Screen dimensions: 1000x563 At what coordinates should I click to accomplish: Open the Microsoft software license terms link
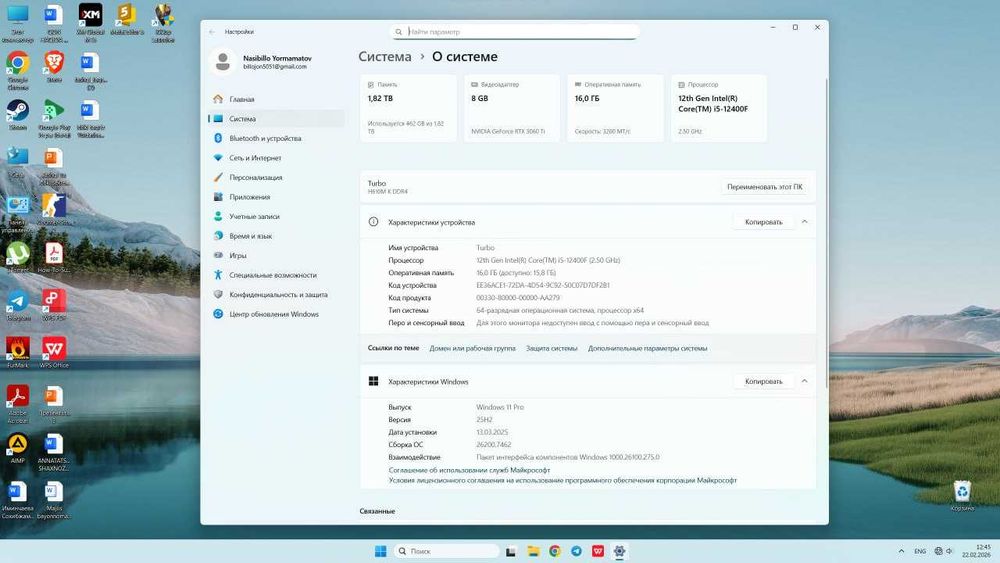point(562,480)
